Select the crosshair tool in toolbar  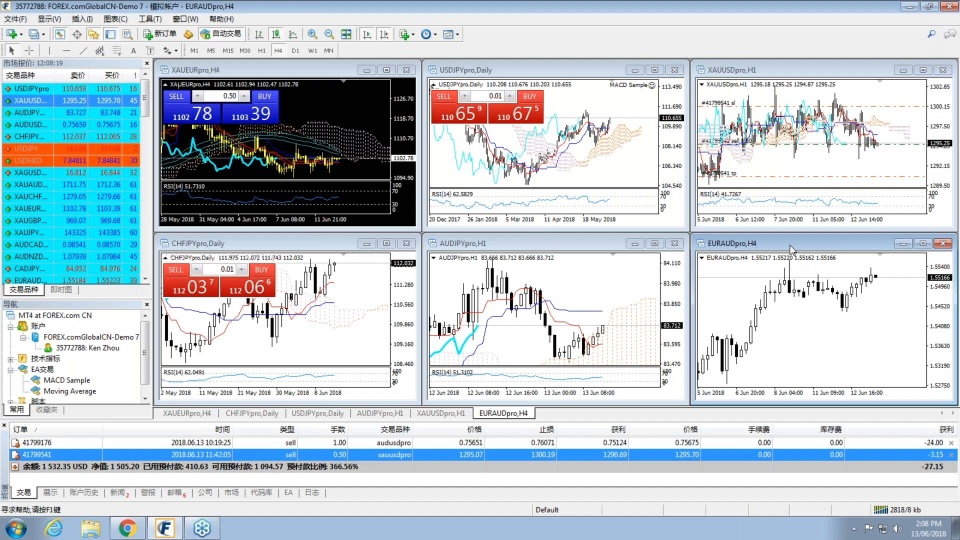(x=30, y=50)
